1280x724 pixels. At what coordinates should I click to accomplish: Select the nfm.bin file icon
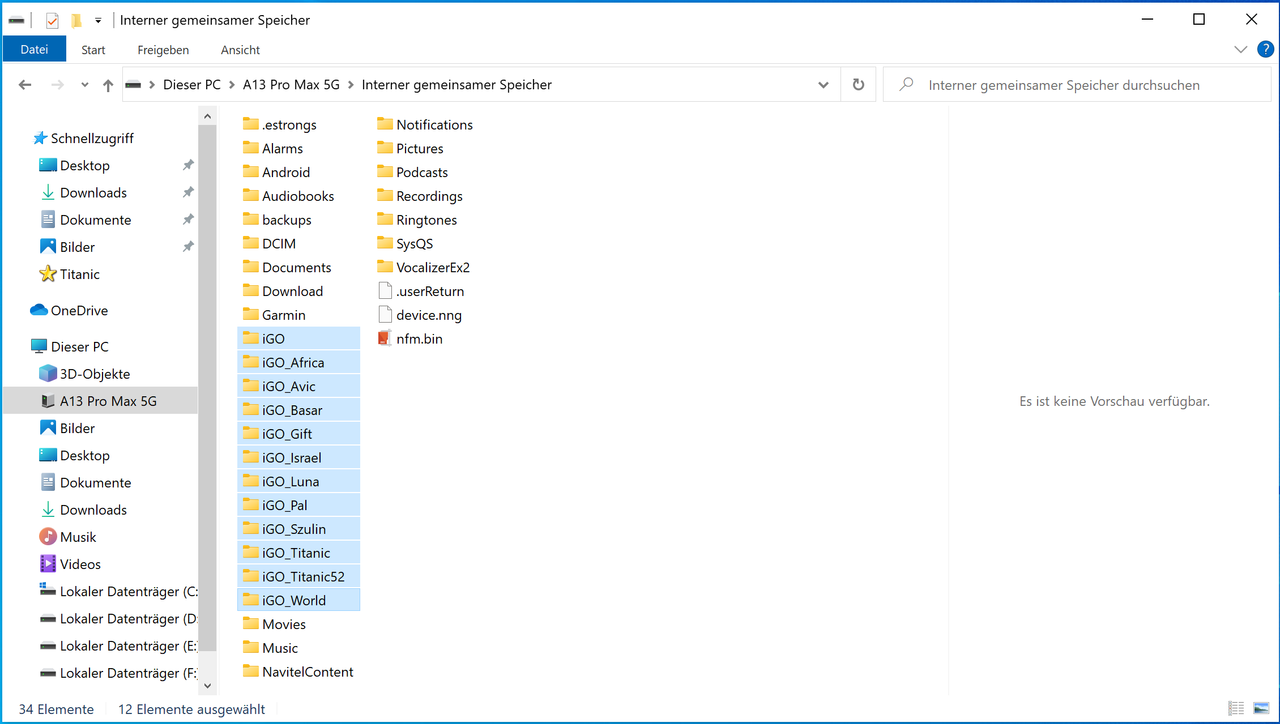[x=385, y=338]
